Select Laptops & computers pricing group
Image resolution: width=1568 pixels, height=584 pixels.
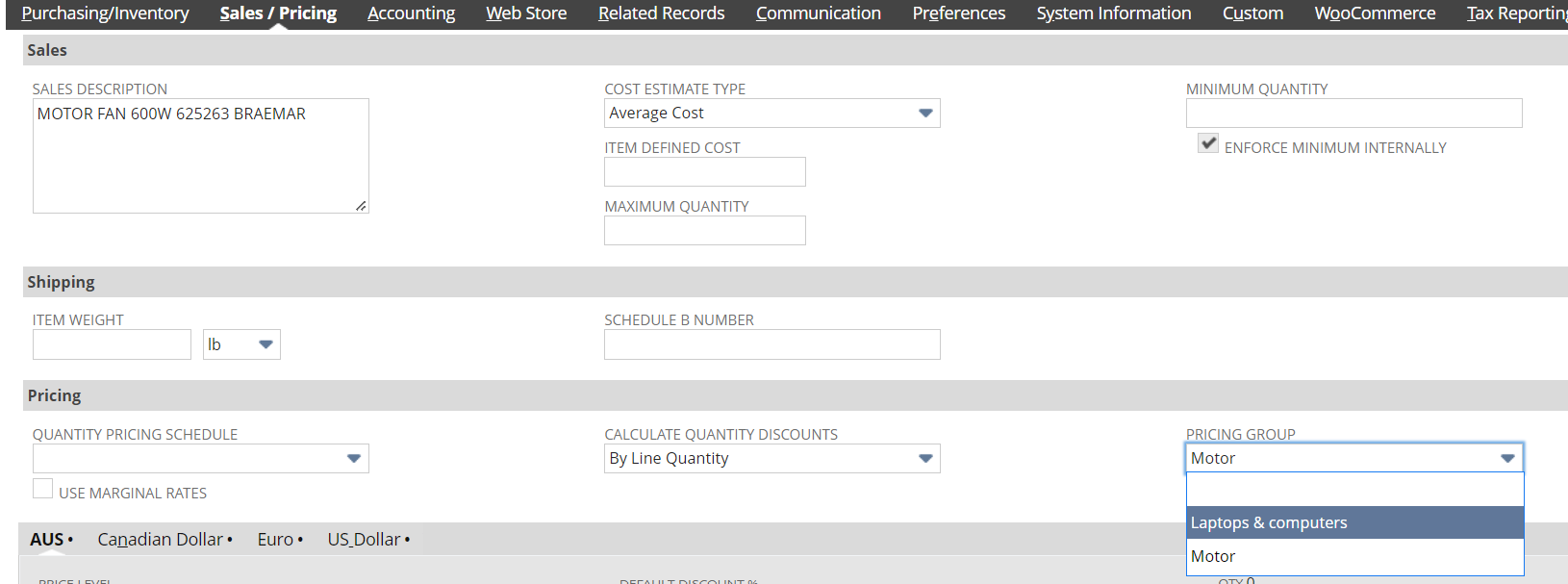1355,522
